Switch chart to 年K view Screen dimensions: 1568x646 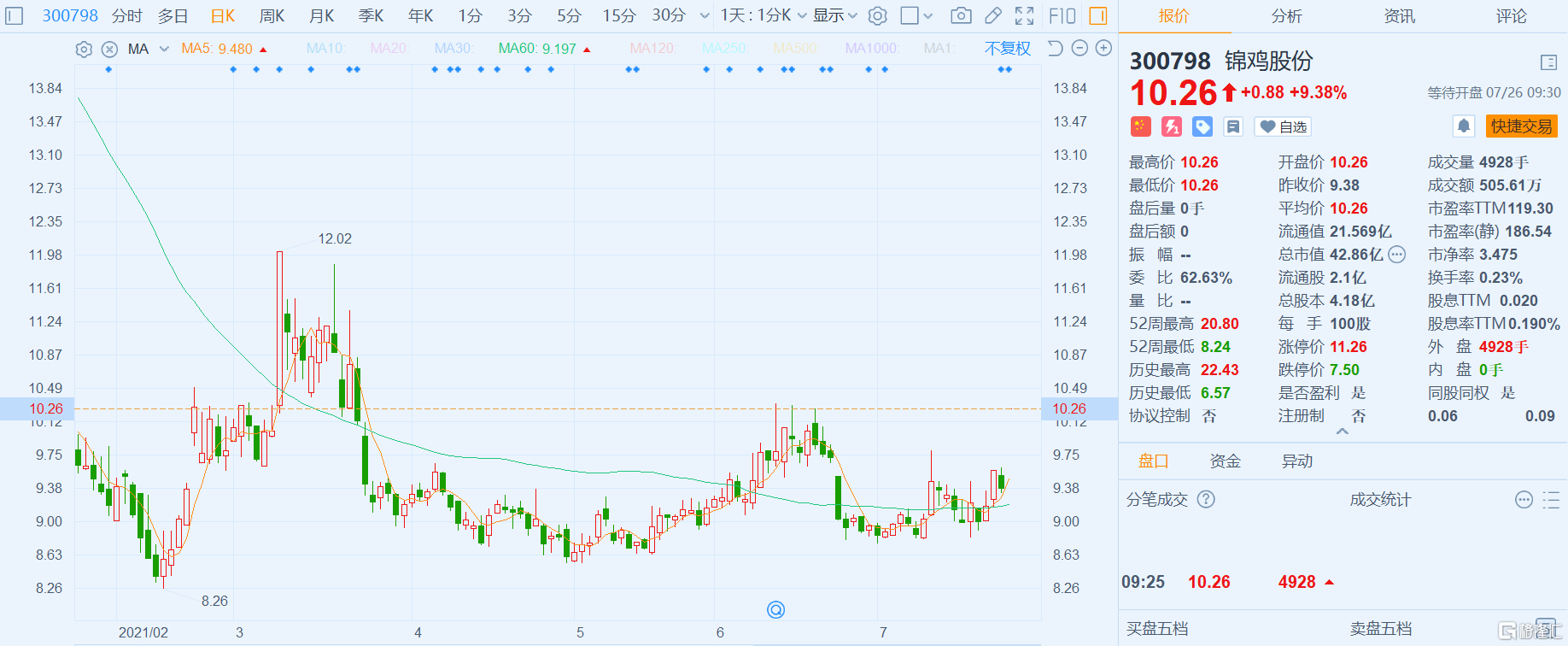click(x=420, y=15)
